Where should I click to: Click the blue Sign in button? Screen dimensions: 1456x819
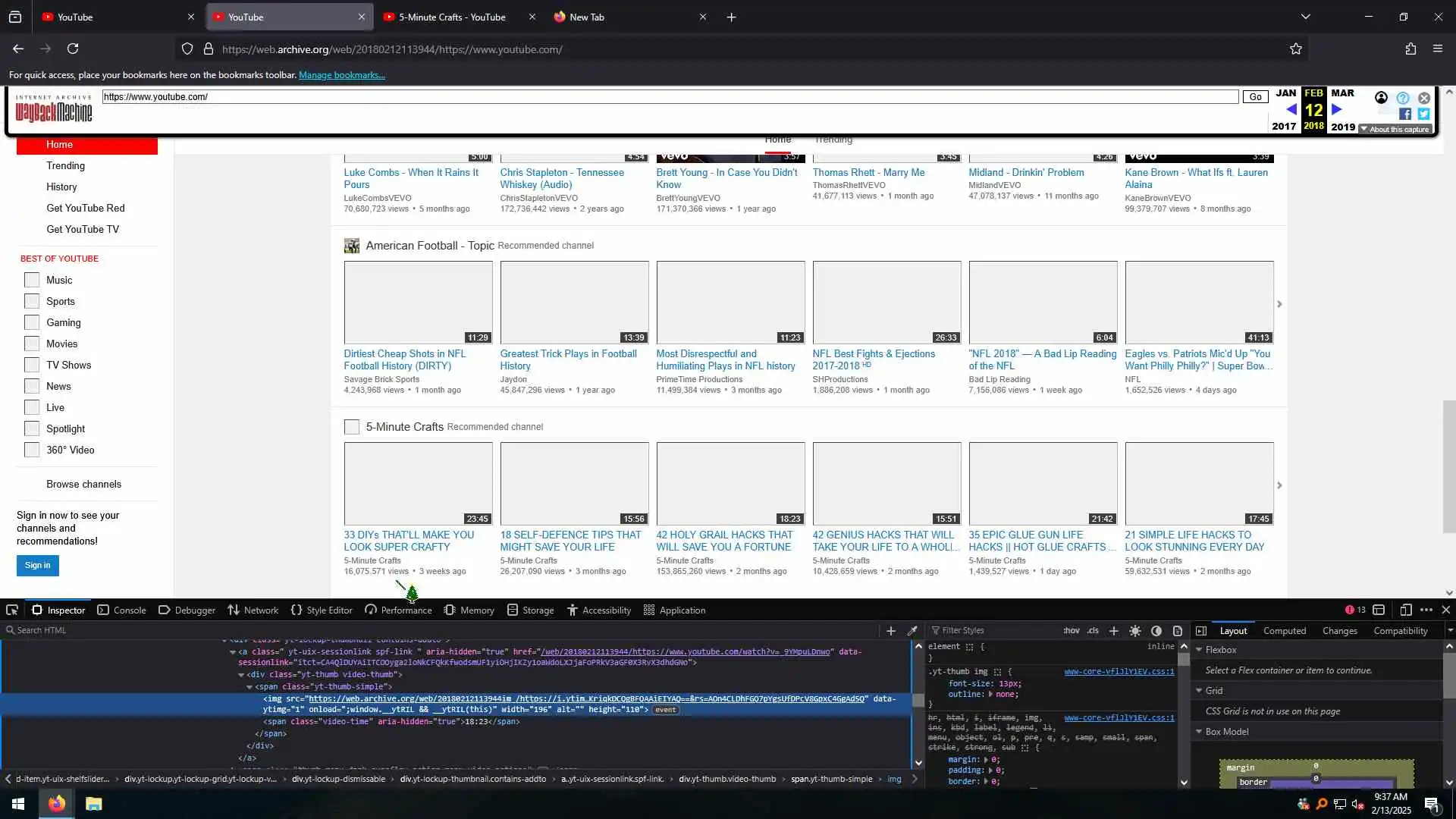tap(37, 565)
